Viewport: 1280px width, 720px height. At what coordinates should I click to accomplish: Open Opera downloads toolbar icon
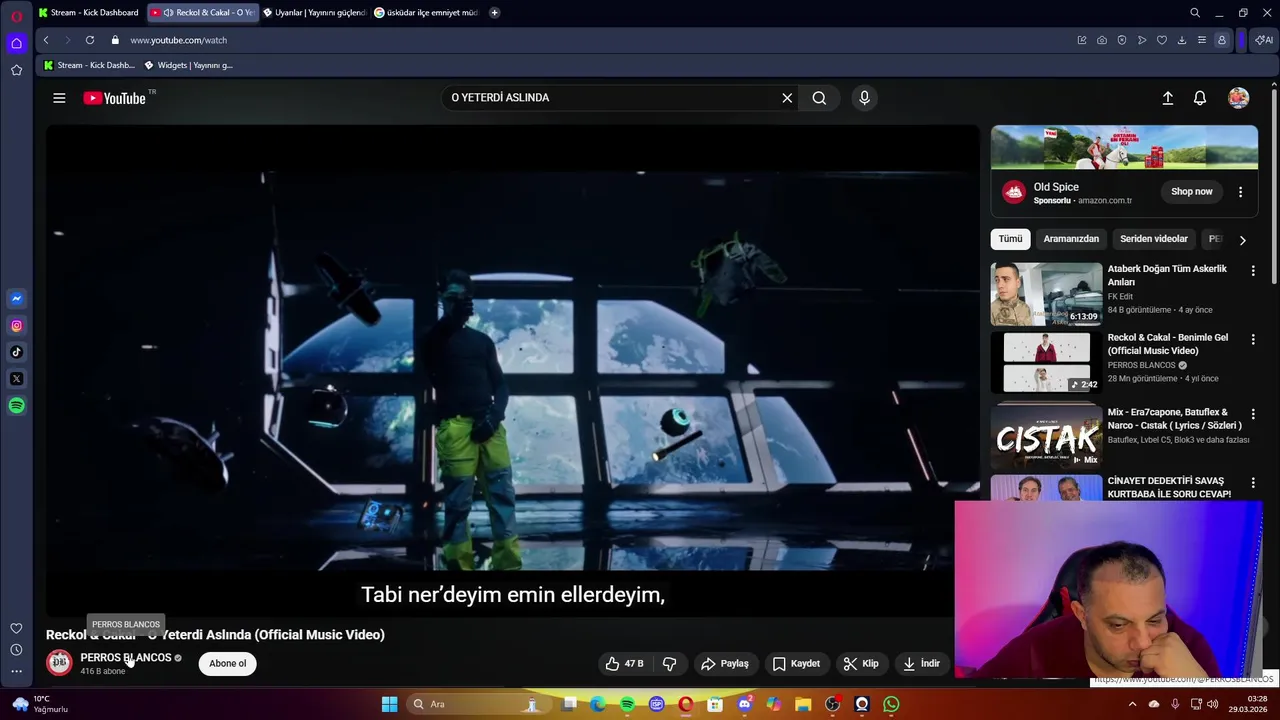point(1182,40)
